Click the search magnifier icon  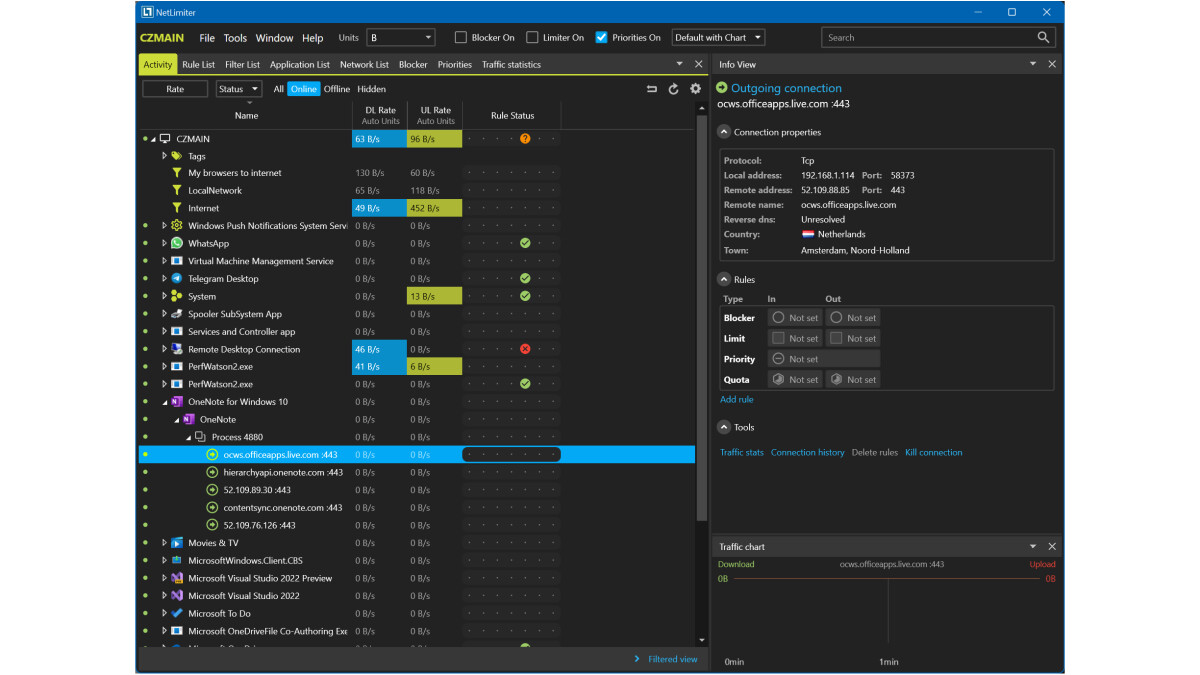(x=1043, y=37)
